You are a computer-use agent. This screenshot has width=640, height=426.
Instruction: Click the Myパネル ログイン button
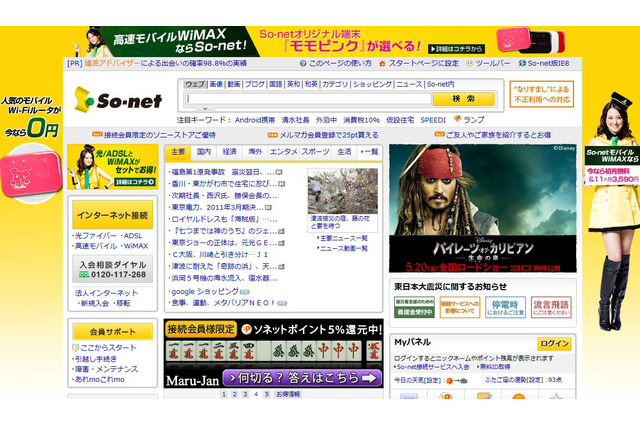coord(554,344)
